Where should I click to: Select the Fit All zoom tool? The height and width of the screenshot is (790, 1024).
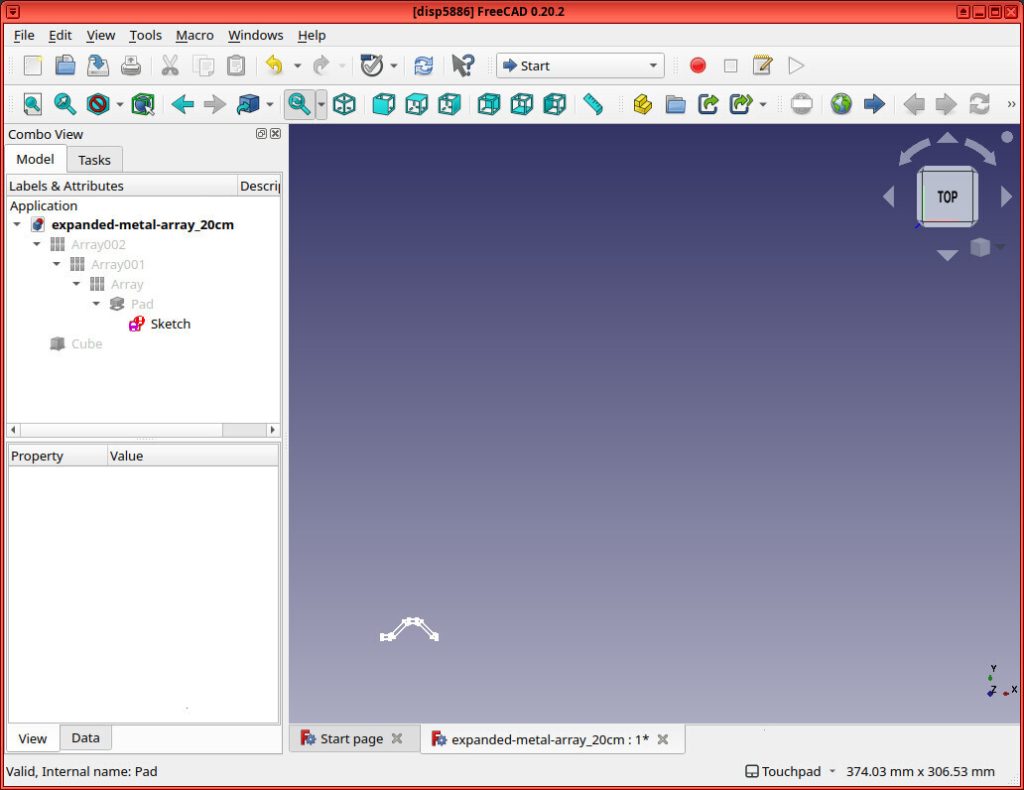pos(31,103)
